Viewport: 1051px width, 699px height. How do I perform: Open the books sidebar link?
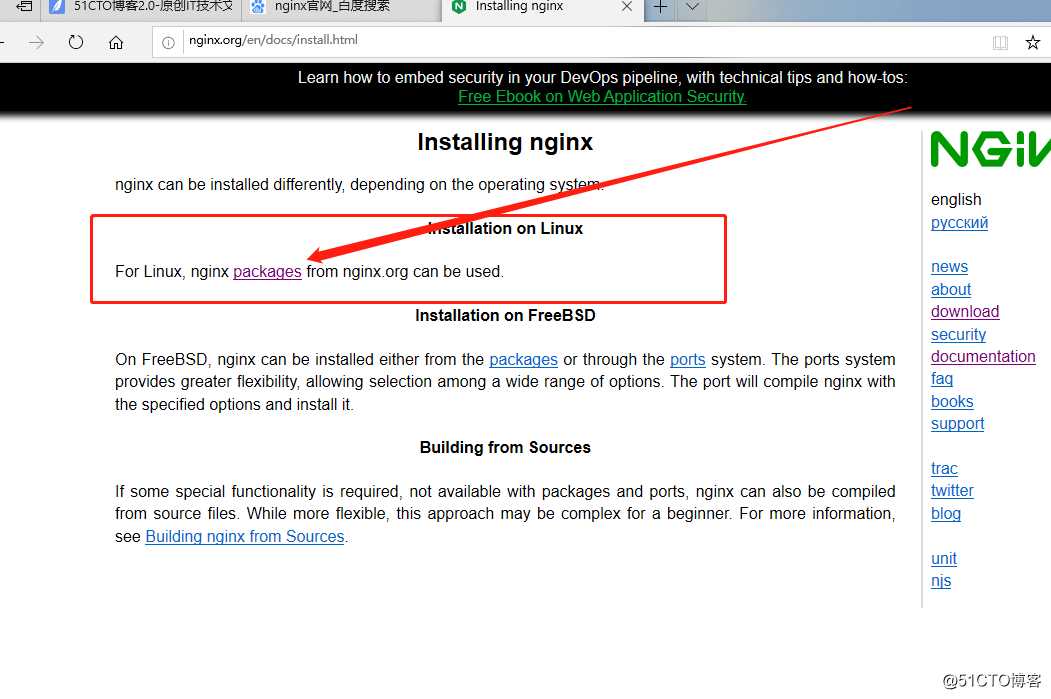tap(952, 401)
